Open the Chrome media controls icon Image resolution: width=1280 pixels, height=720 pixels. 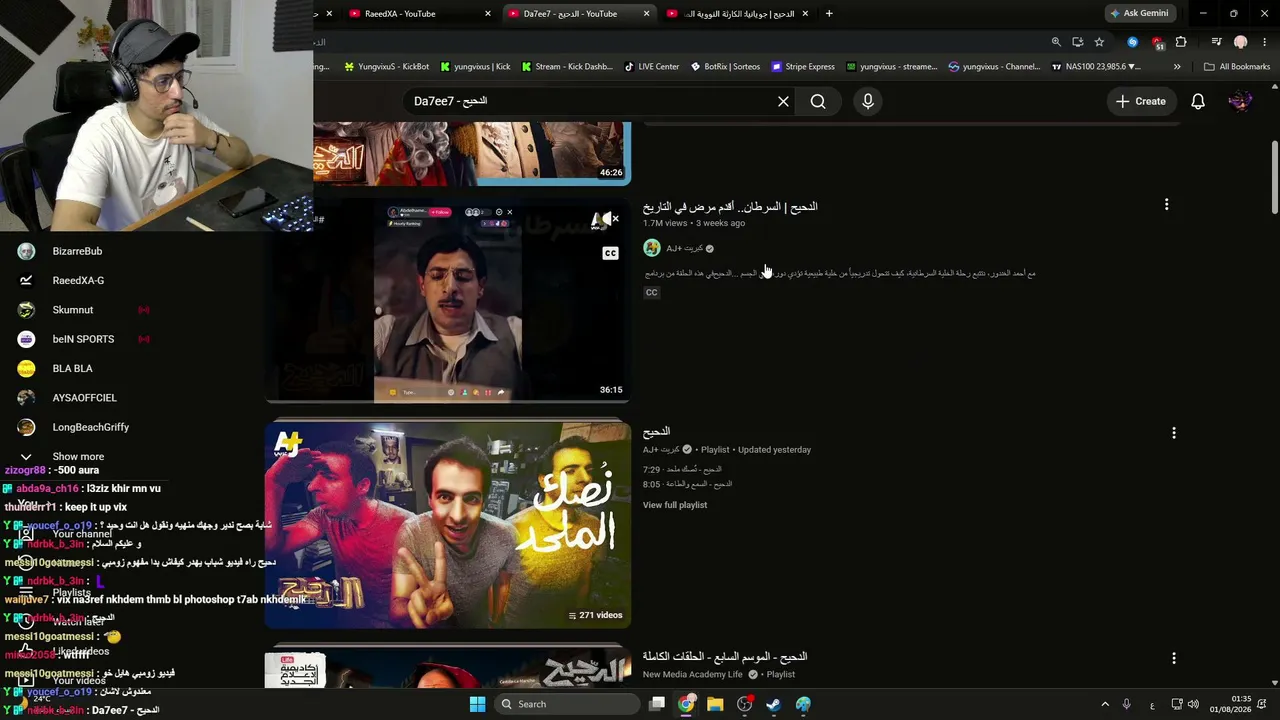click(x=1217, y=42)
